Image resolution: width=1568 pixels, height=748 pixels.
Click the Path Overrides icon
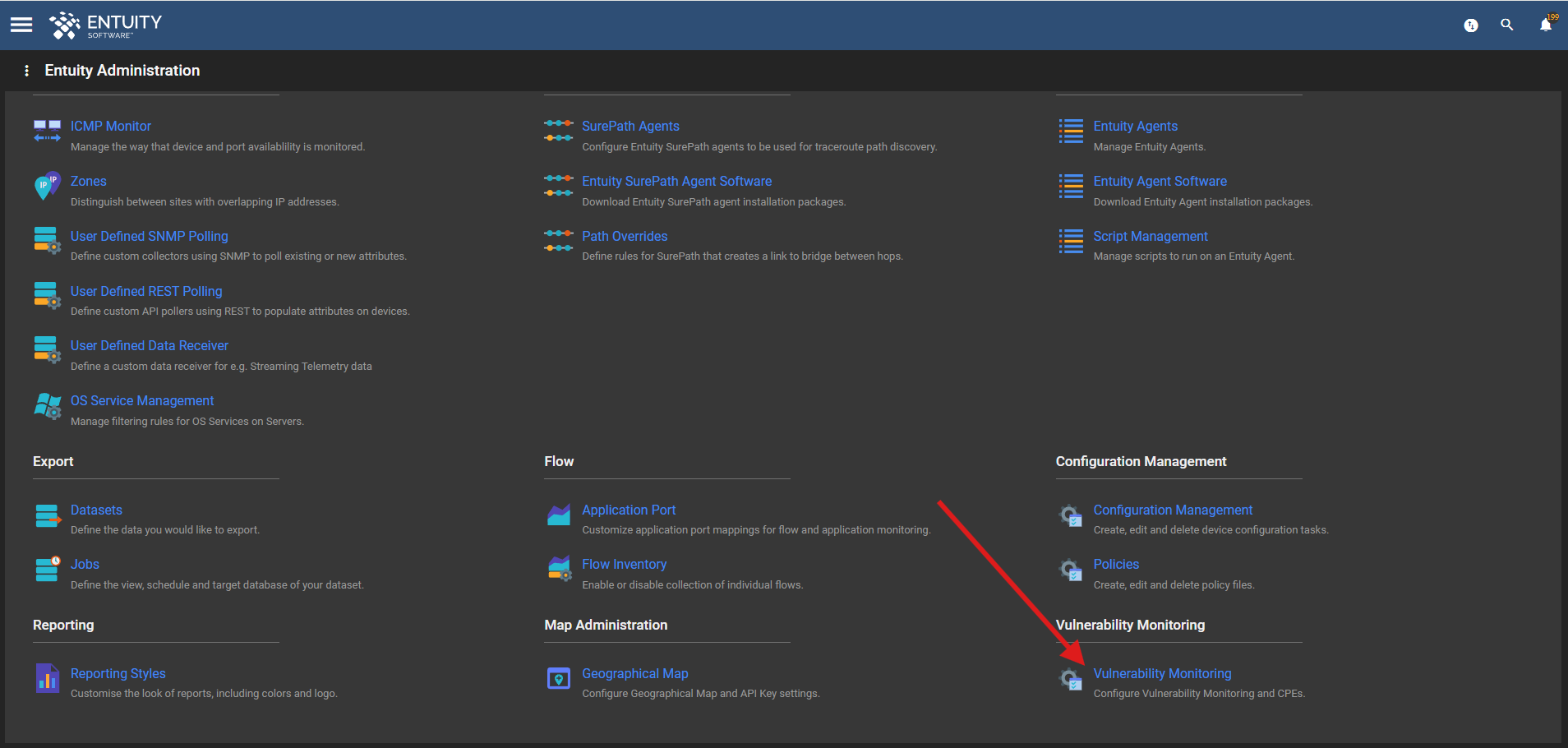click(559, 241)
